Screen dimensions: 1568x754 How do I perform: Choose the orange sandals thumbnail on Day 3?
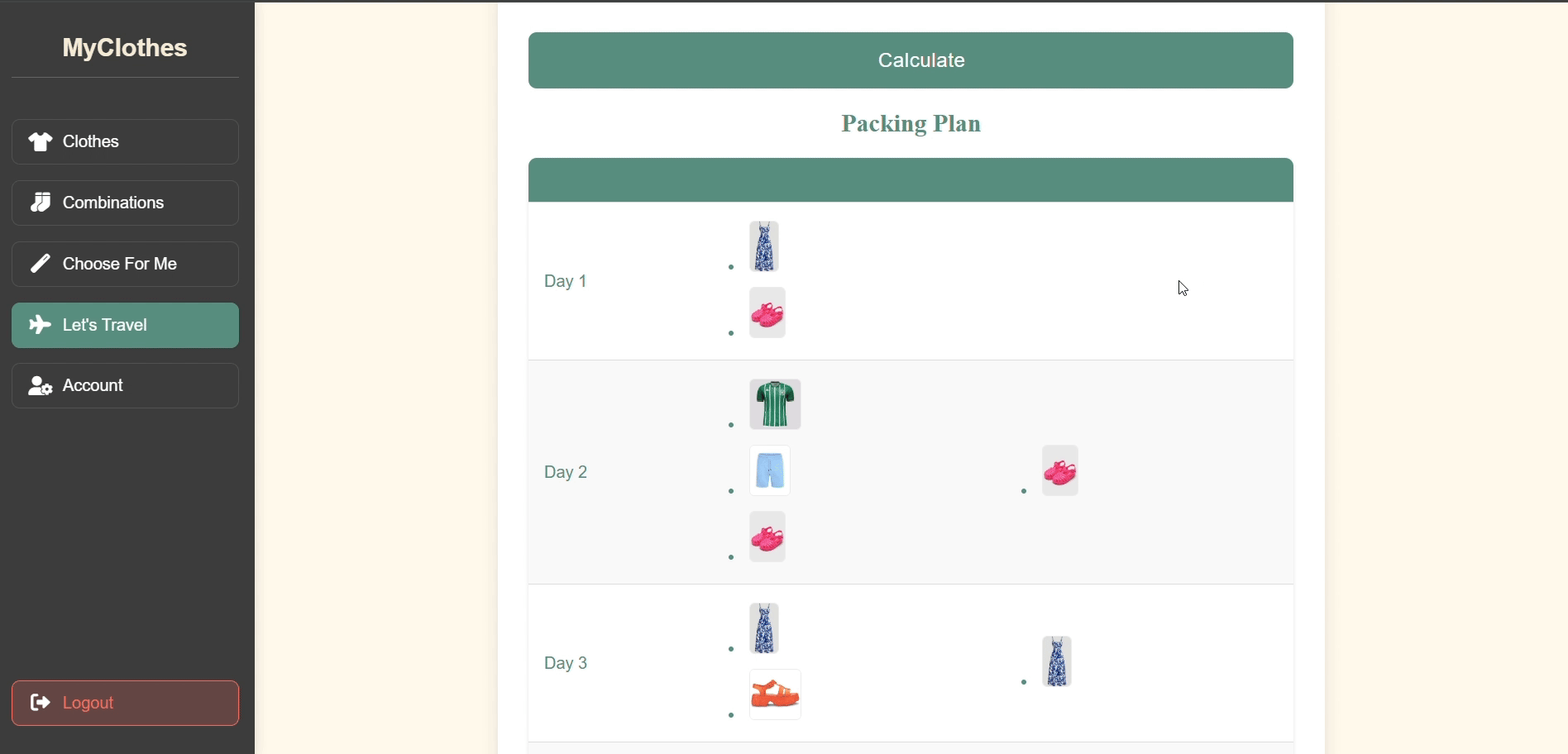[775, 694]
